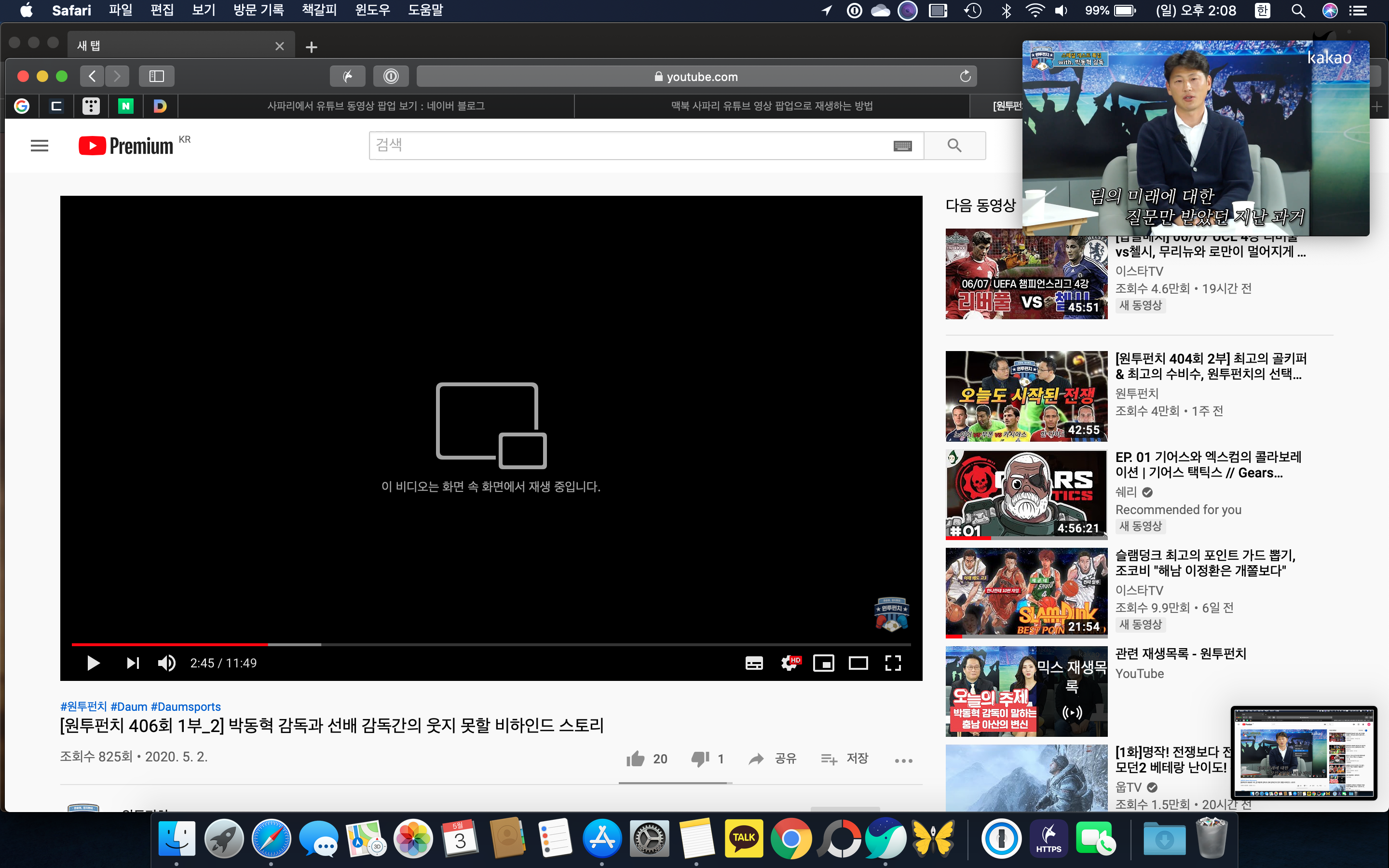Switch to 네이버 블로그 Safari tab
Image resolution: width=1389 pixels, height=868 pixels.
pyautogui.click(x=376, y=106)
